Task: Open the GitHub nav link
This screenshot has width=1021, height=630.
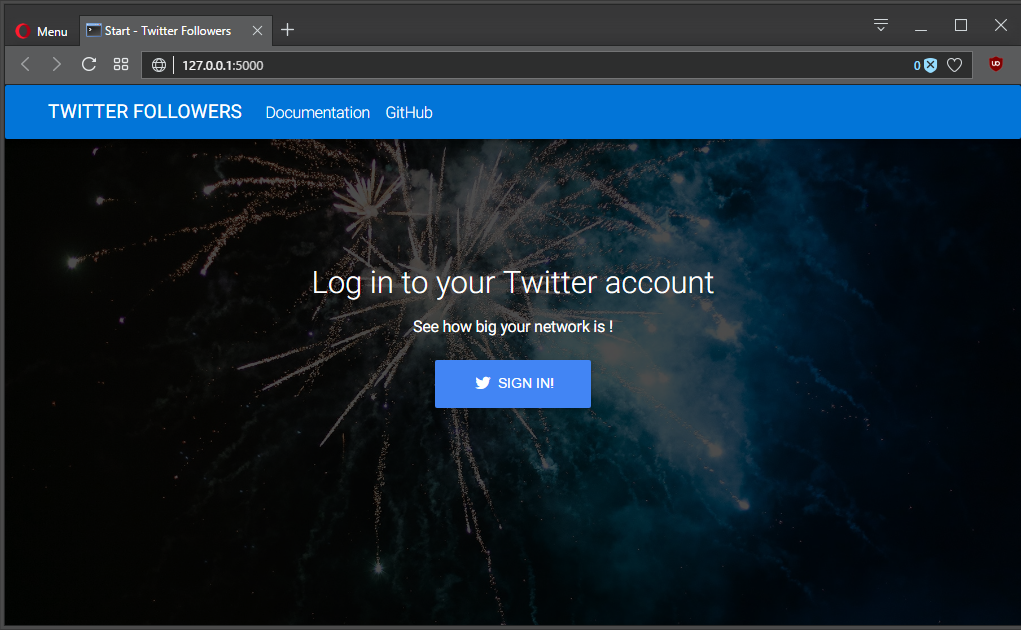Action: coord(409,113)
